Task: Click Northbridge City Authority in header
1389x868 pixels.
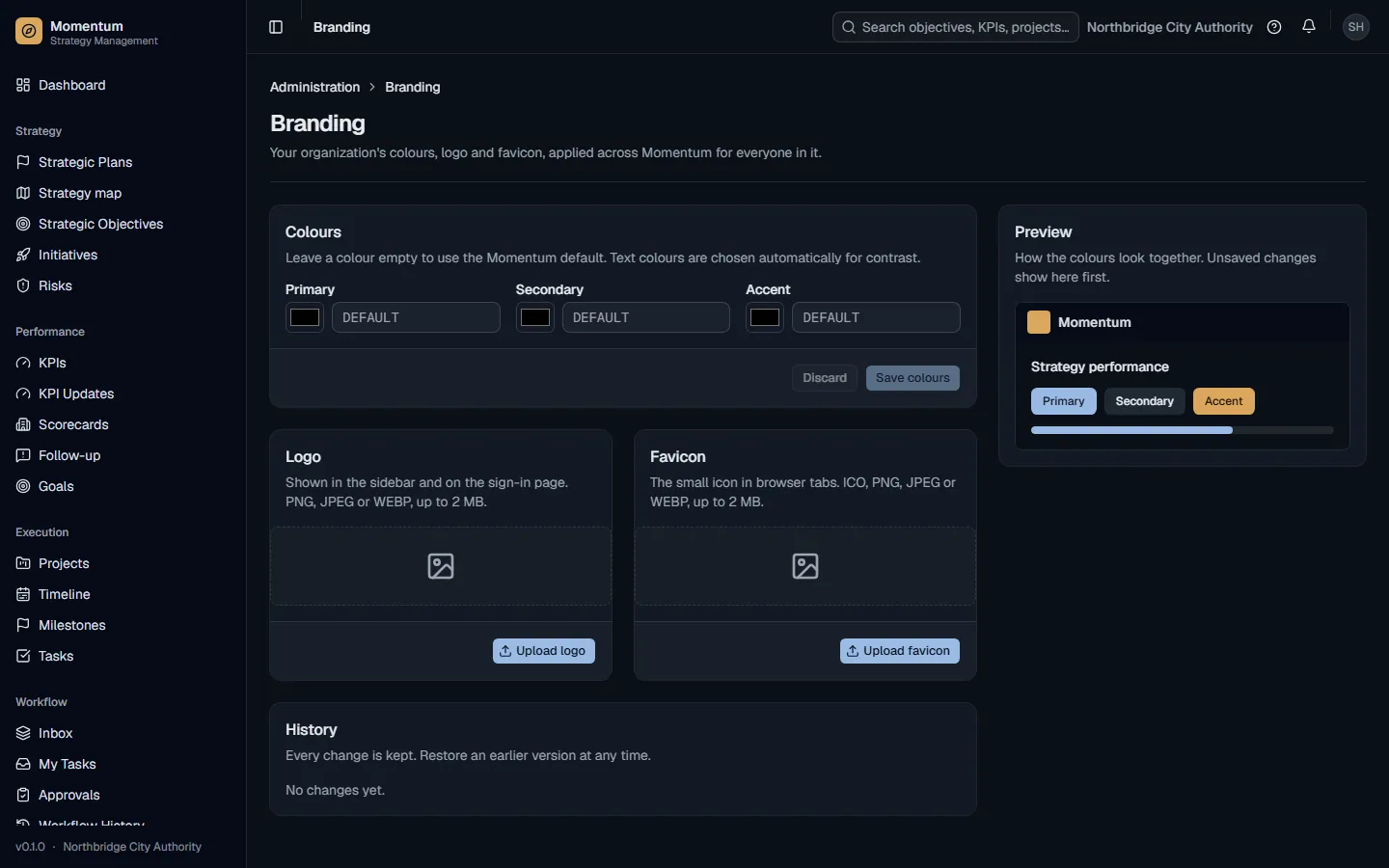Action: pos(1170,27)
